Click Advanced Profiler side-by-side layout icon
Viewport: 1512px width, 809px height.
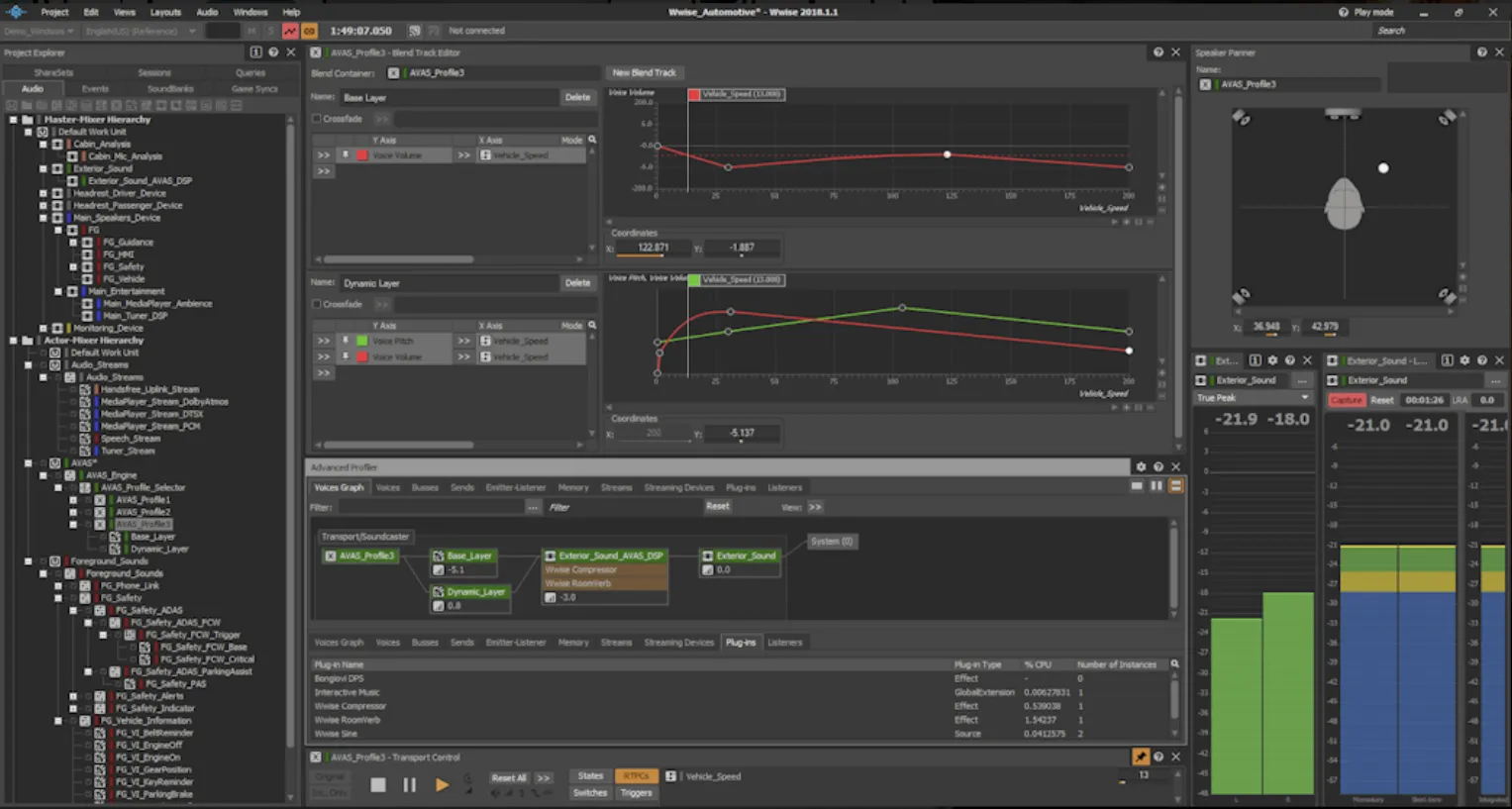[x=1156, y=486]
